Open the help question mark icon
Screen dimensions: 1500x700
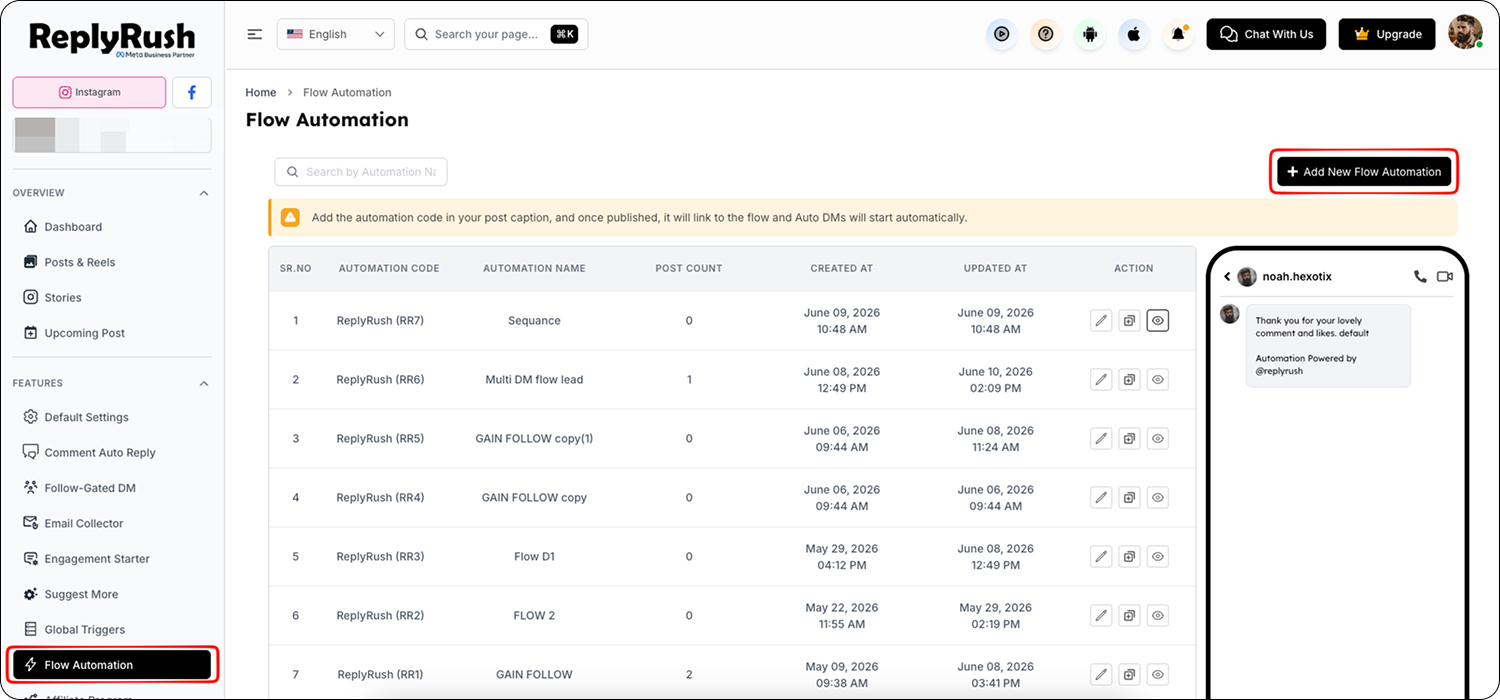click(x=1046, y=34)
